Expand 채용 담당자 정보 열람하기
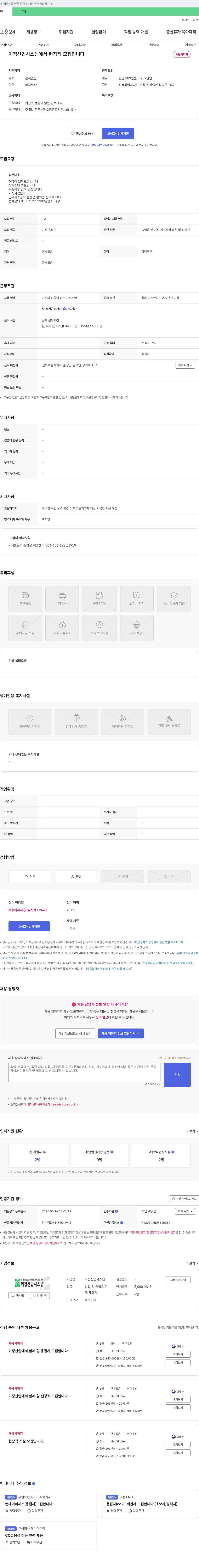This screenshot has width=199, height=1568. coord(121,1033)
